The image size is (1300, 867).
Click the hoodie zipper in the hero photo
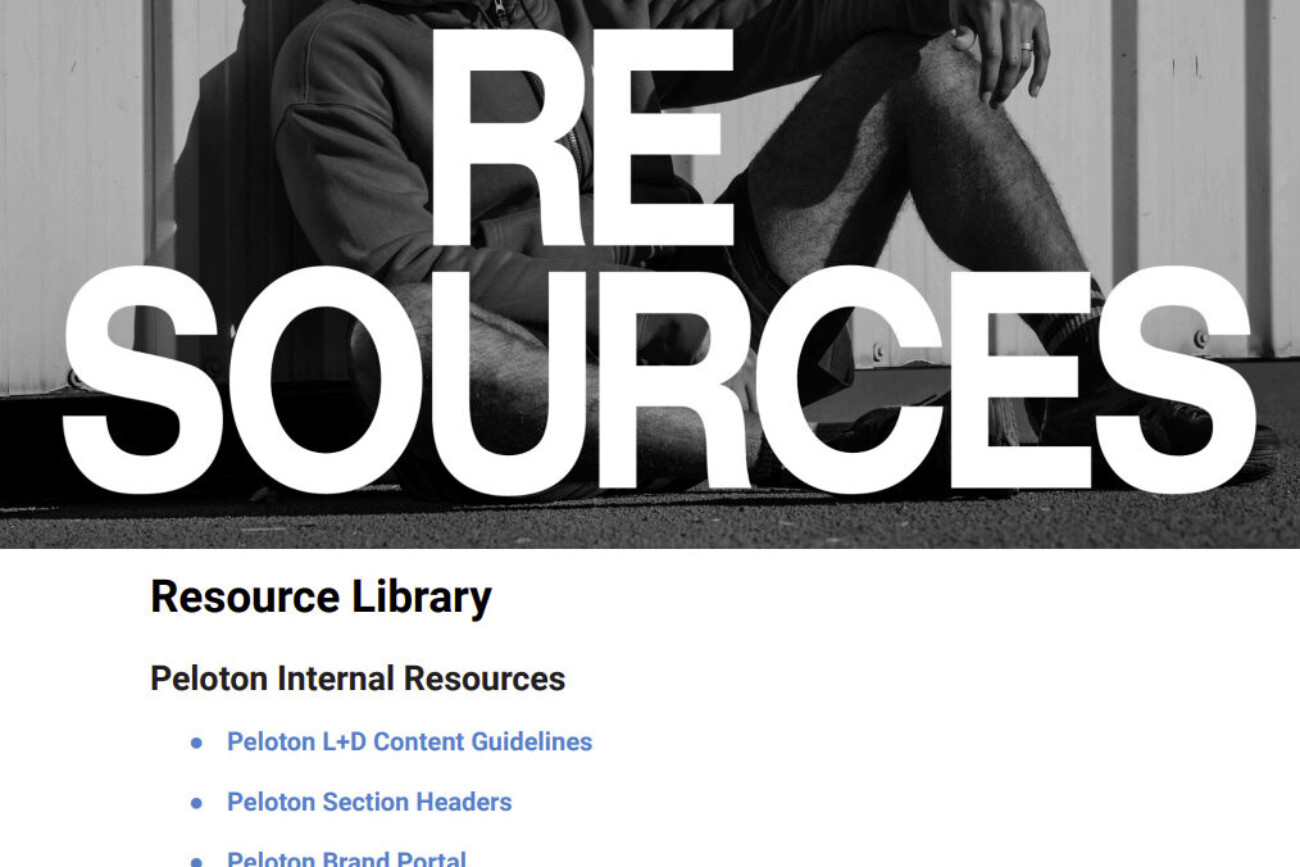497,12
